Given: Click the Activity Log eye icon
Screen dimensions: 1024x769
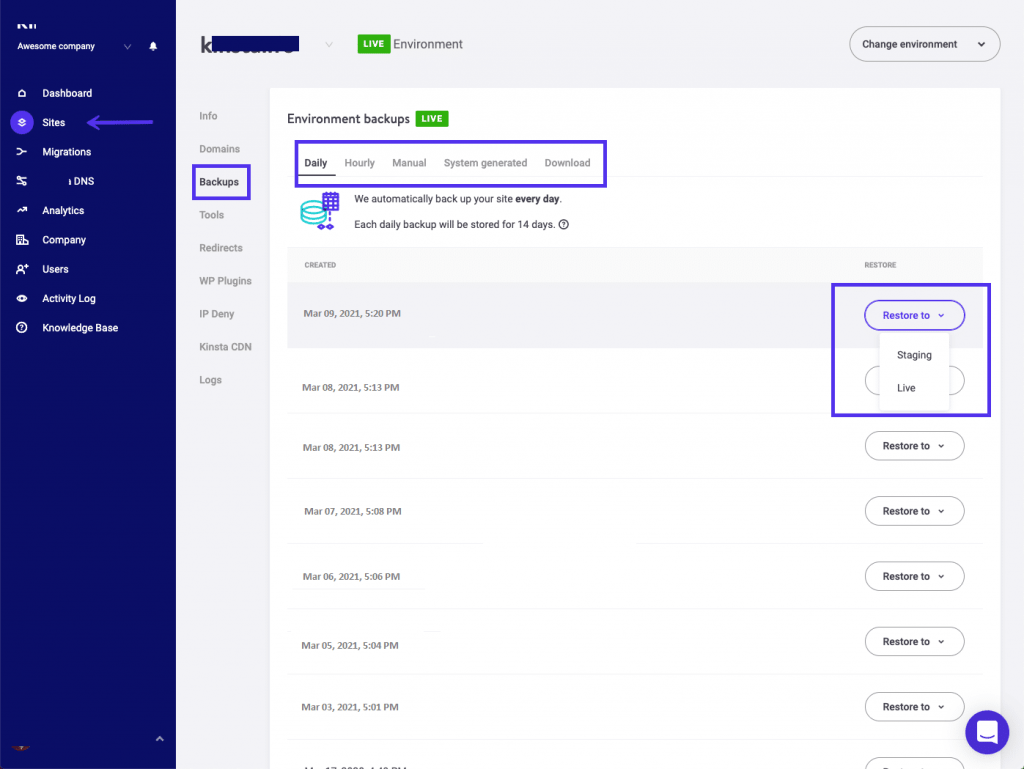Looking at the screenshot, I should (x=22, y=299).
